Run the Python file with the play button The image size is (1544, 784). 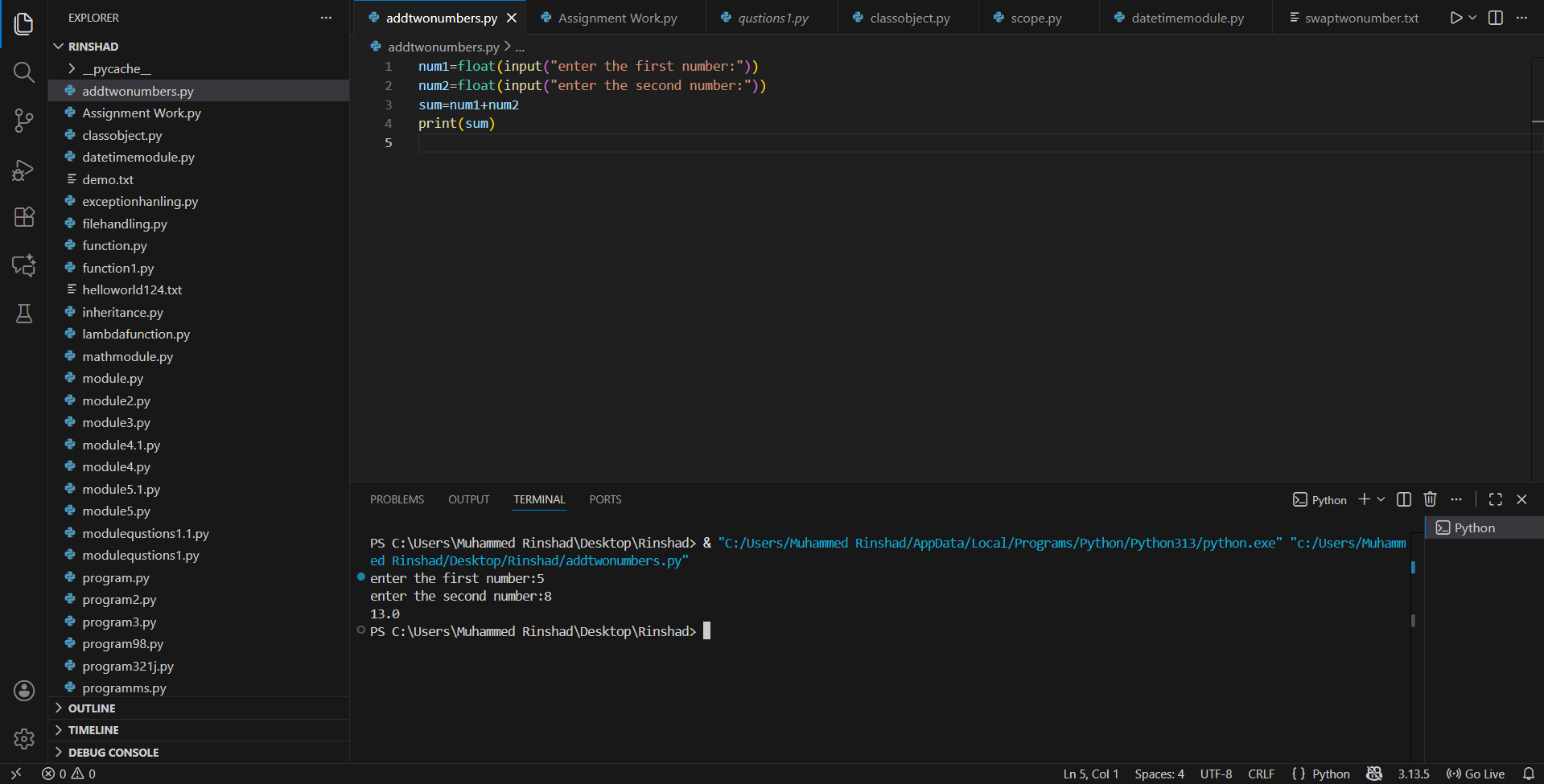[x=1455, y=17]
